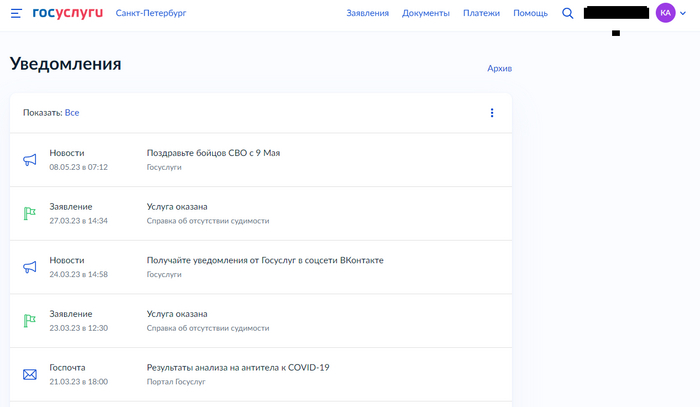The width and height of the screenshot is (700, 407).
Task: Open COVID-19 antibody results notification
Action: [x=261, y=374]
